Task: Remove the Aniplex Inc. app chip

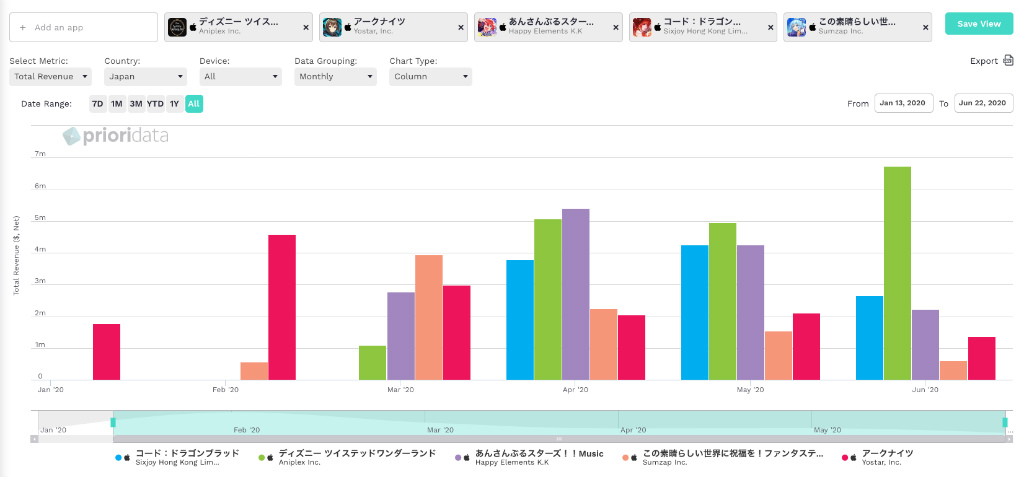Action: coord(306,27)
